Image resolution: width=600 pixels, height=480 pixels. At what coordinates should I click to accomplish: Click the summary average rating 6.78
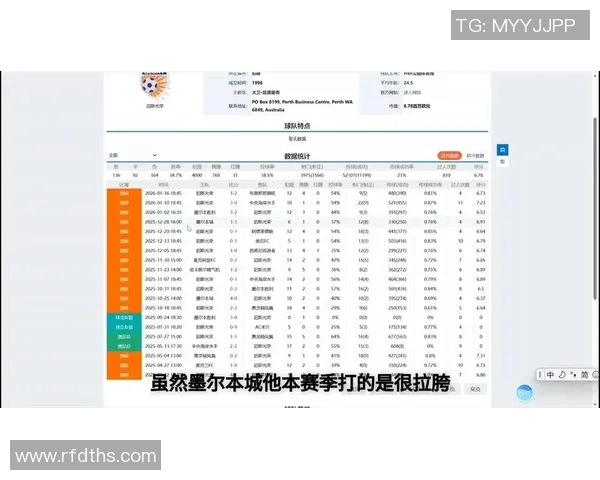478,175
